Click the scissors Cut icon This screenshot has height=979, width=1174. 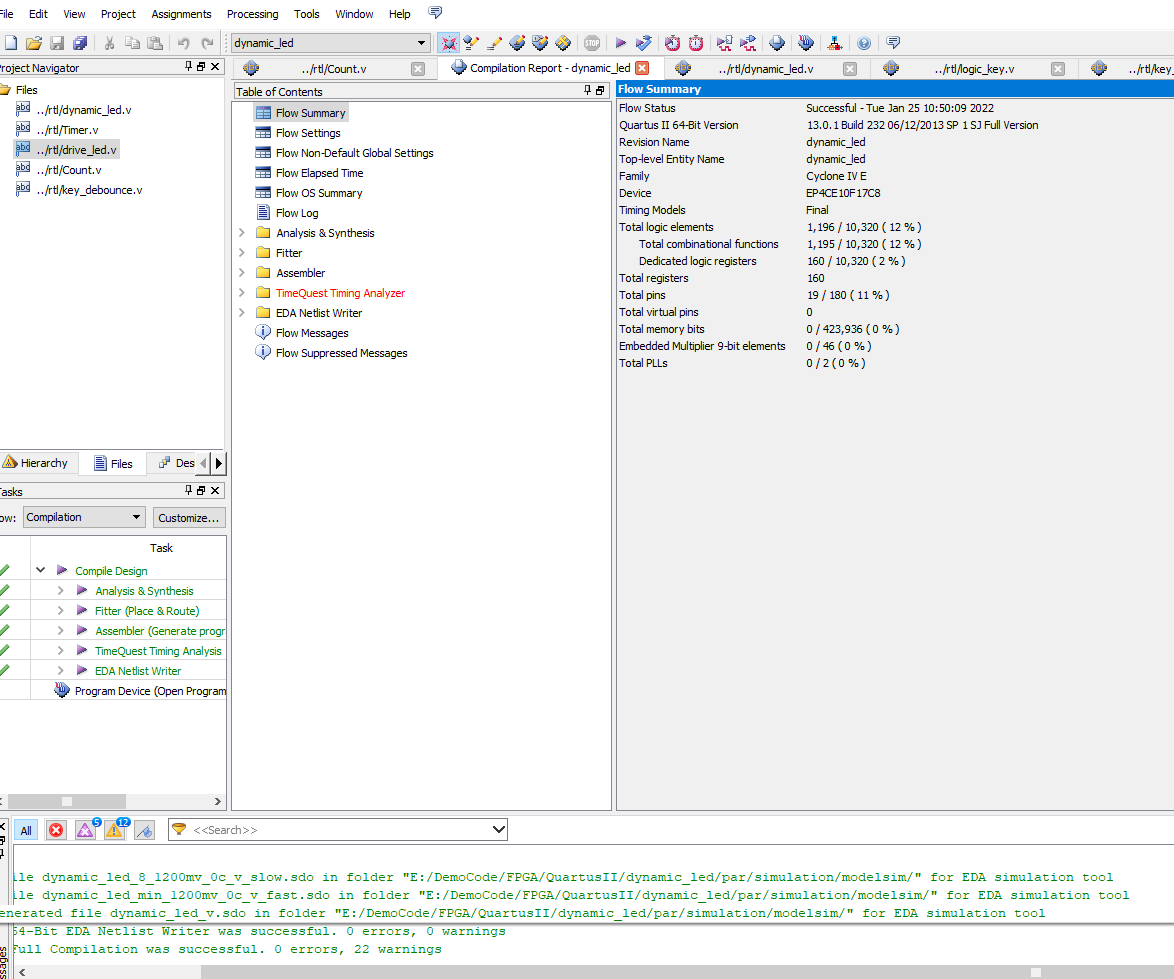tap(109, 43)
